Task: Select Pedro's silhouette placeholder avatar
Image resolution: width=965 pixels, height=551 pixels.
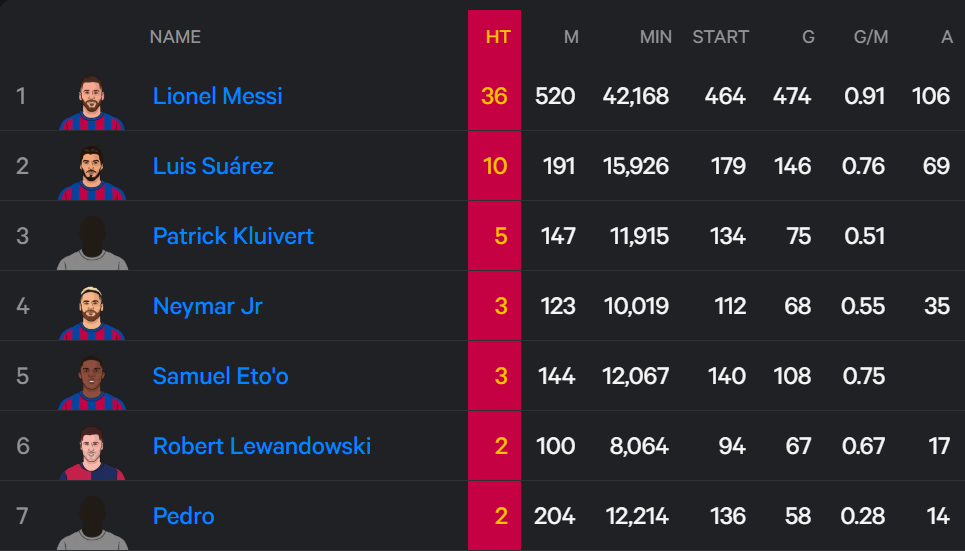Action: coord(92,523)
